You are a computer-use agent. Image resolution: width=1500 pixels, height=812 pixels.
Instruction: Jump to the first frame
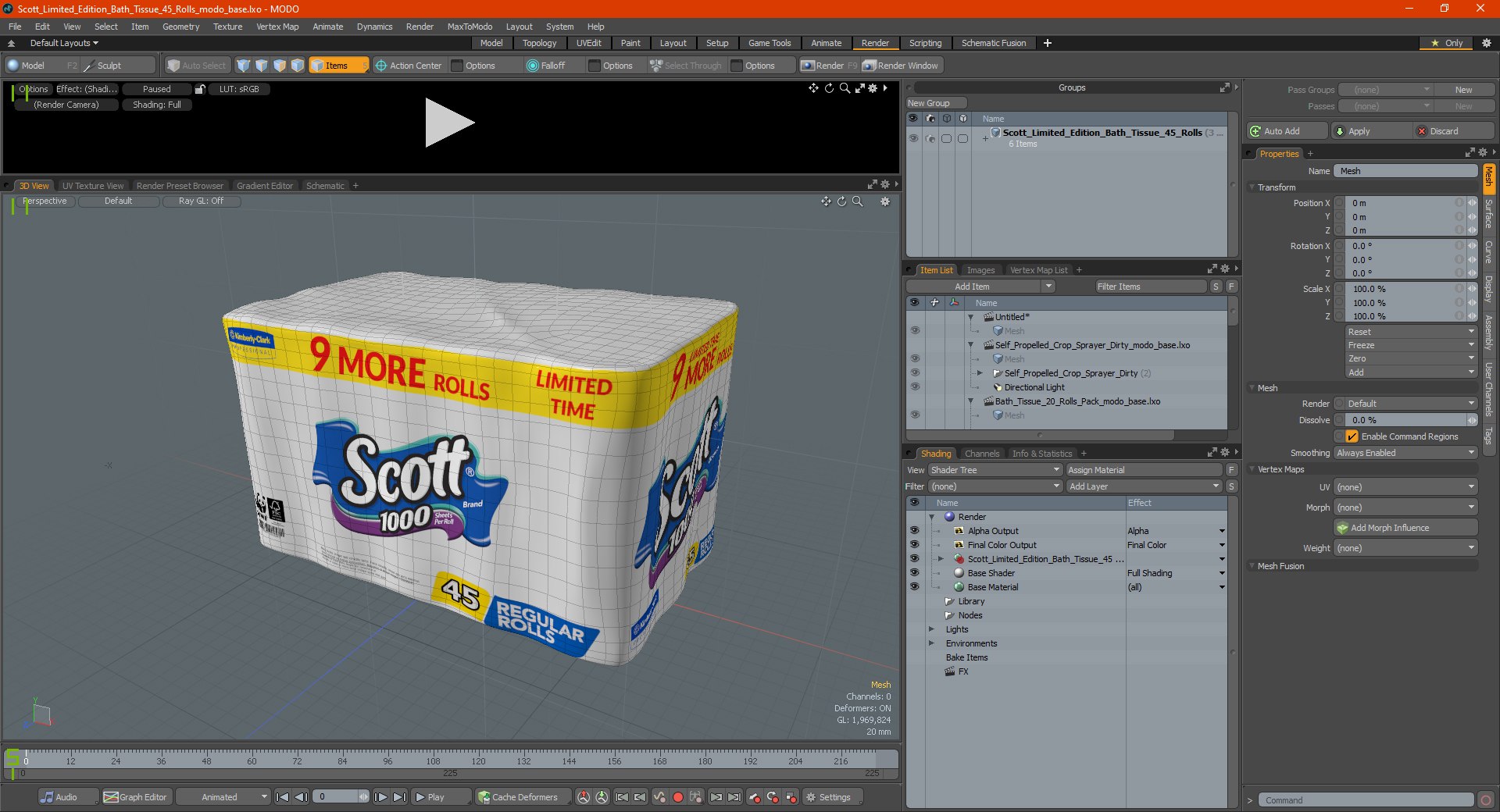(283, 797)
